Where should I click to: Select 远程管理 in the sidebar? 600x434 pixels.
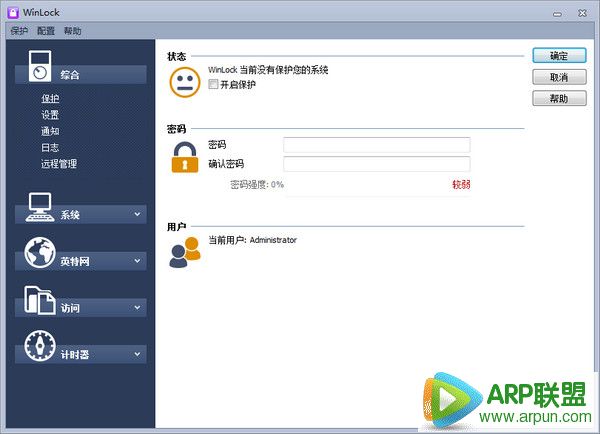pyautogui.click(x=59, y=164)
